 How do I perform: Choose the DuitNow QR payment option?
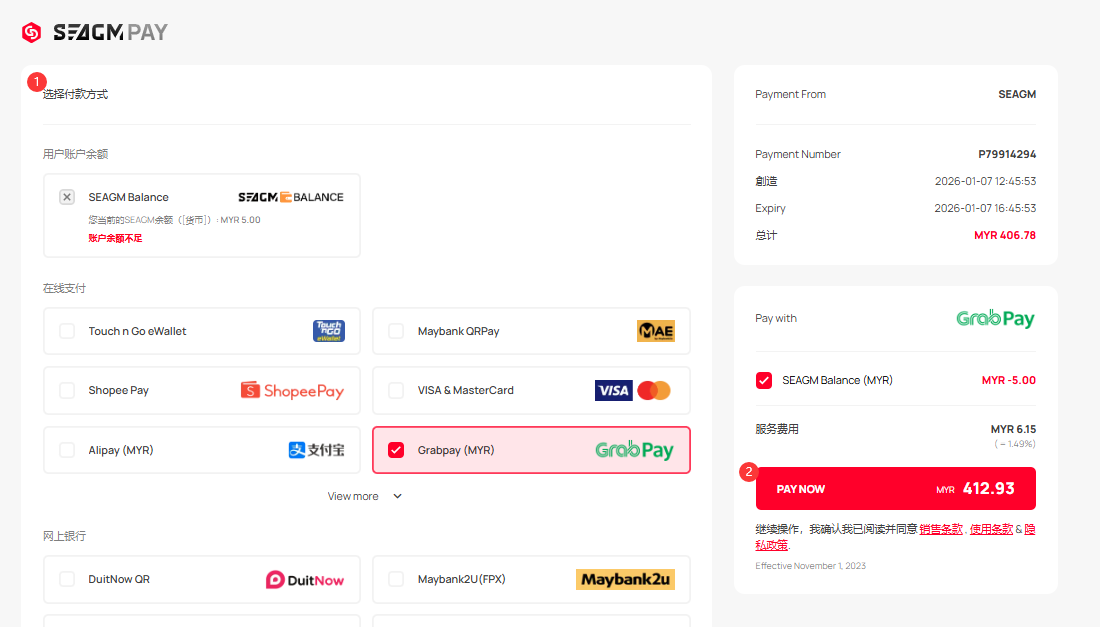(x=67, y=579)
